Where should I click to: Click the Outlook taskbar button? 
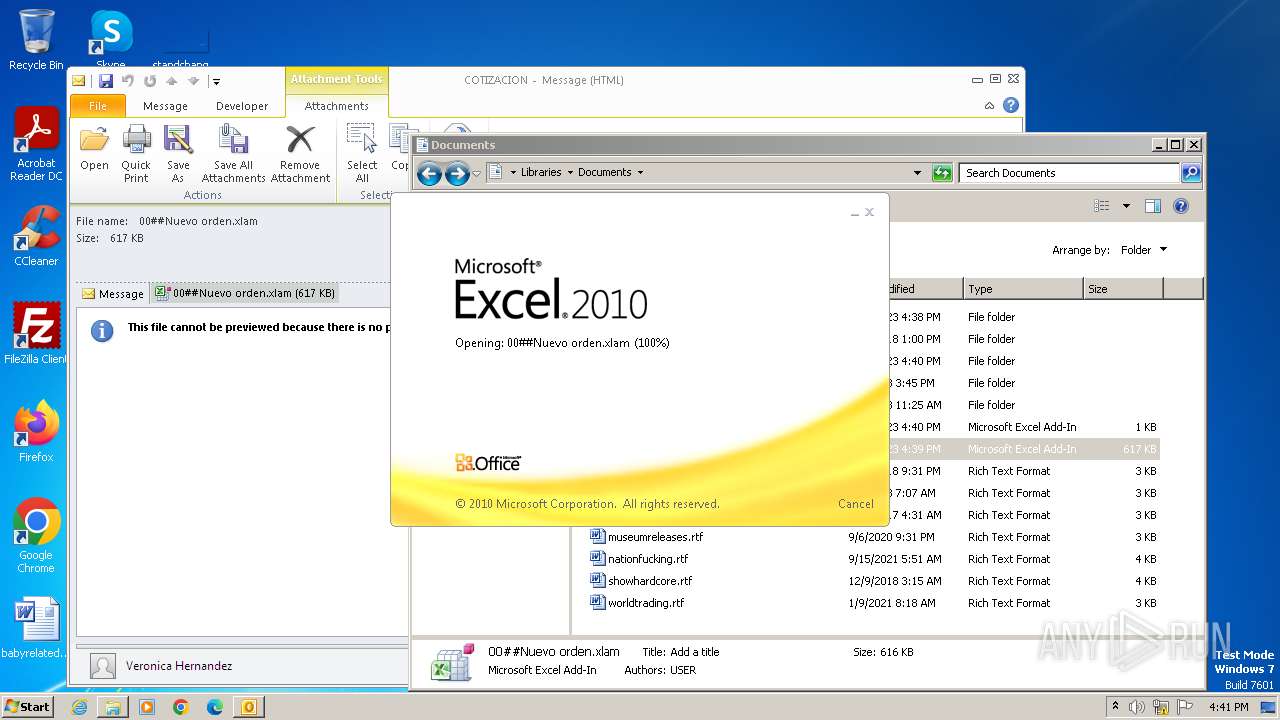249,707
